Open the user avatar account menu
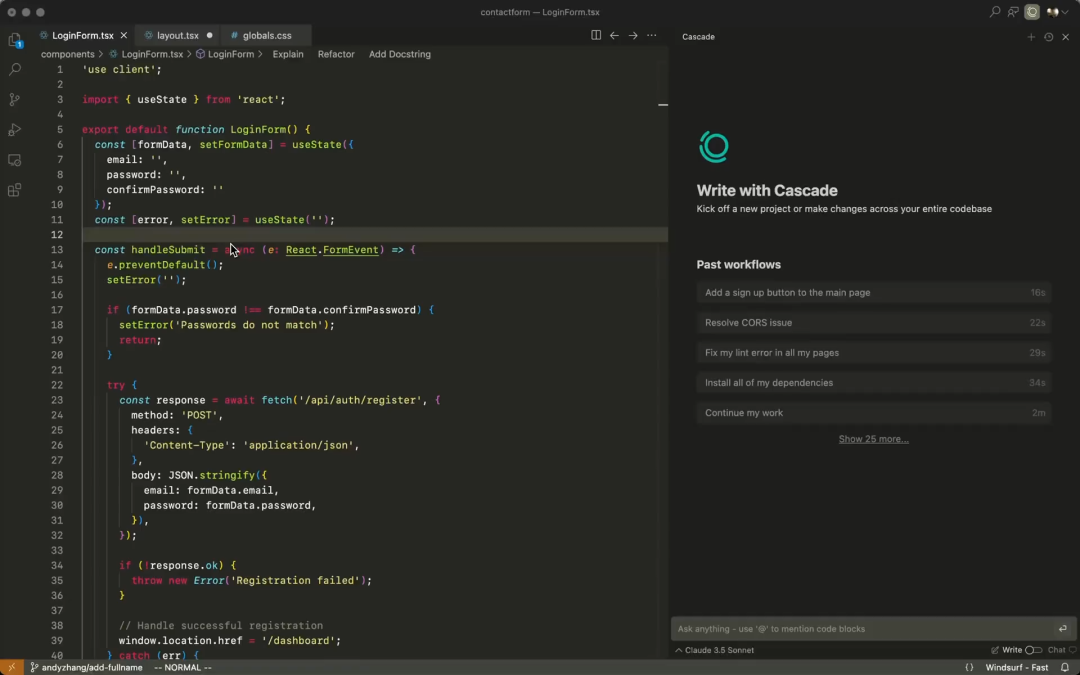1080x675 pixels. [x=1057, y=12]
